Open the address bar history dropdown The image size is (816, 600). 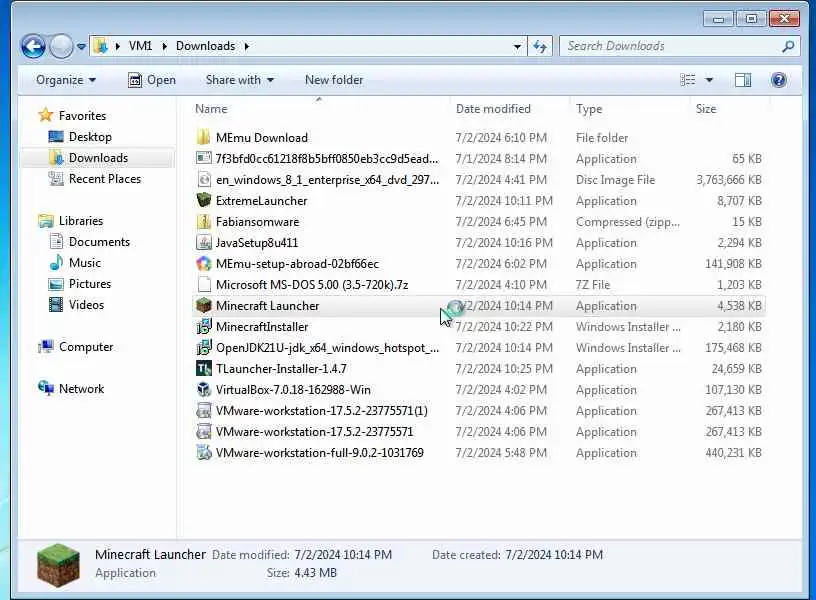point(517,46)
